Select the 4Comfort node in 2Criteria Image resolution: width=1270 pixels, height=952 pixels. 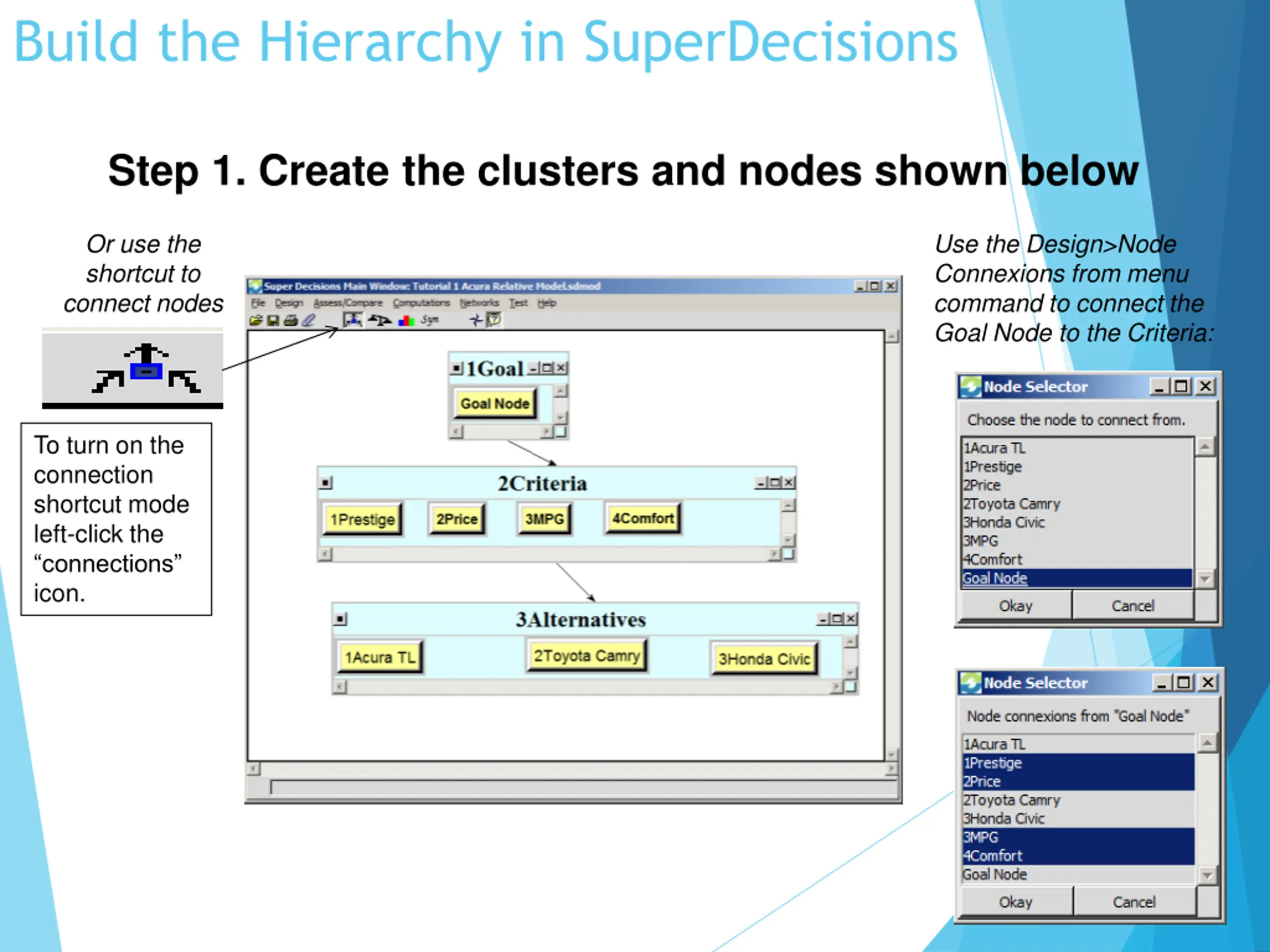(643, 518)
